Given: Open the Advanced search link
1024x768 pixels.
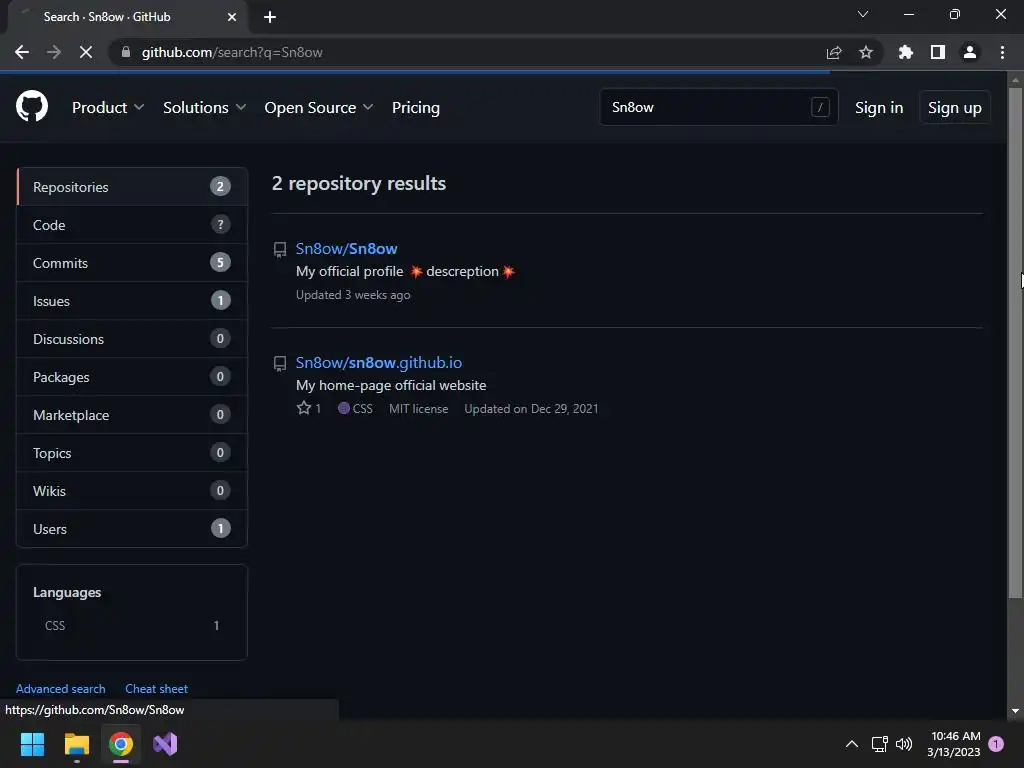Looking at the screenshot, I should 60,688.
